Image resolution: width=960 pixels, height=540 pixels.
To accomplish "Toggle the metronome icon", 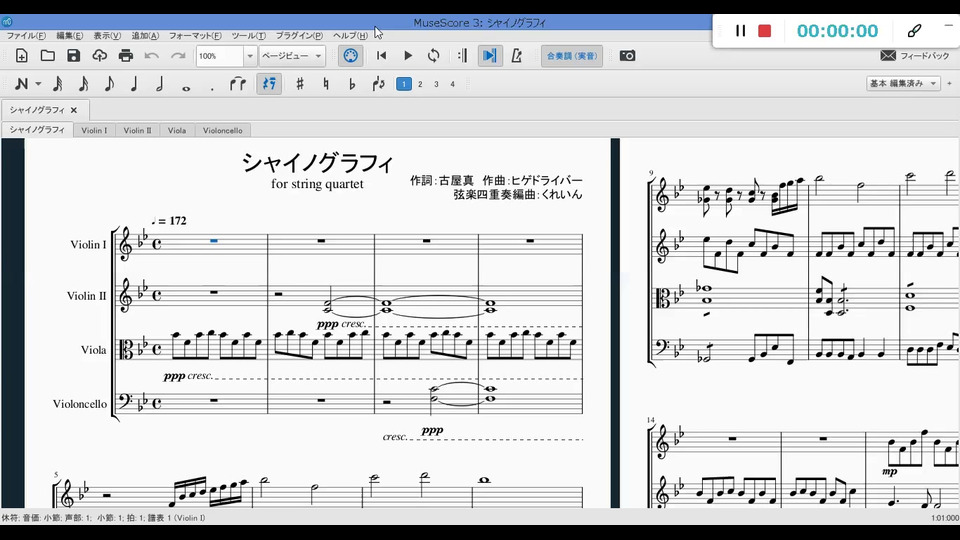I will (x=516, y=56).
